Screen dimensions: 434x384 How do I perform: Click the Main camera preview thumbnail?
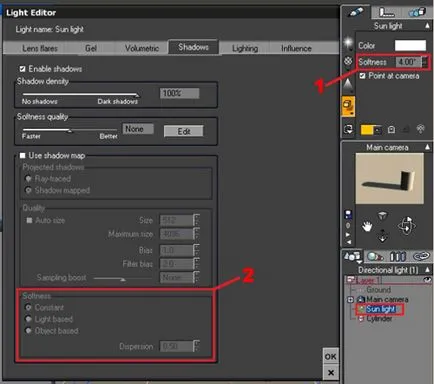(390, 179)
